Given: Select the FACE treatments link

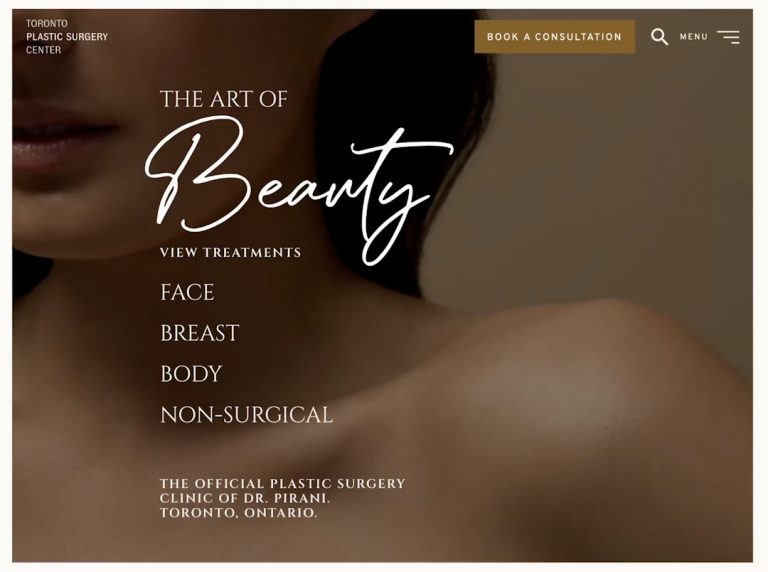Looking at the screenshot, I should 187,292.
